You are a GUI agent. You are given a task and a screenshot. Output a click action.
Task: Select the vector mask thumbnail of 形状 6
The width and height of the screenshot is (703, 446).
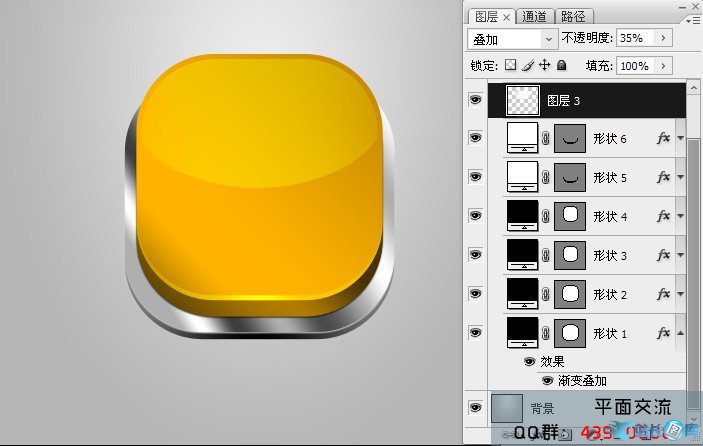click(x=570, y=139)
